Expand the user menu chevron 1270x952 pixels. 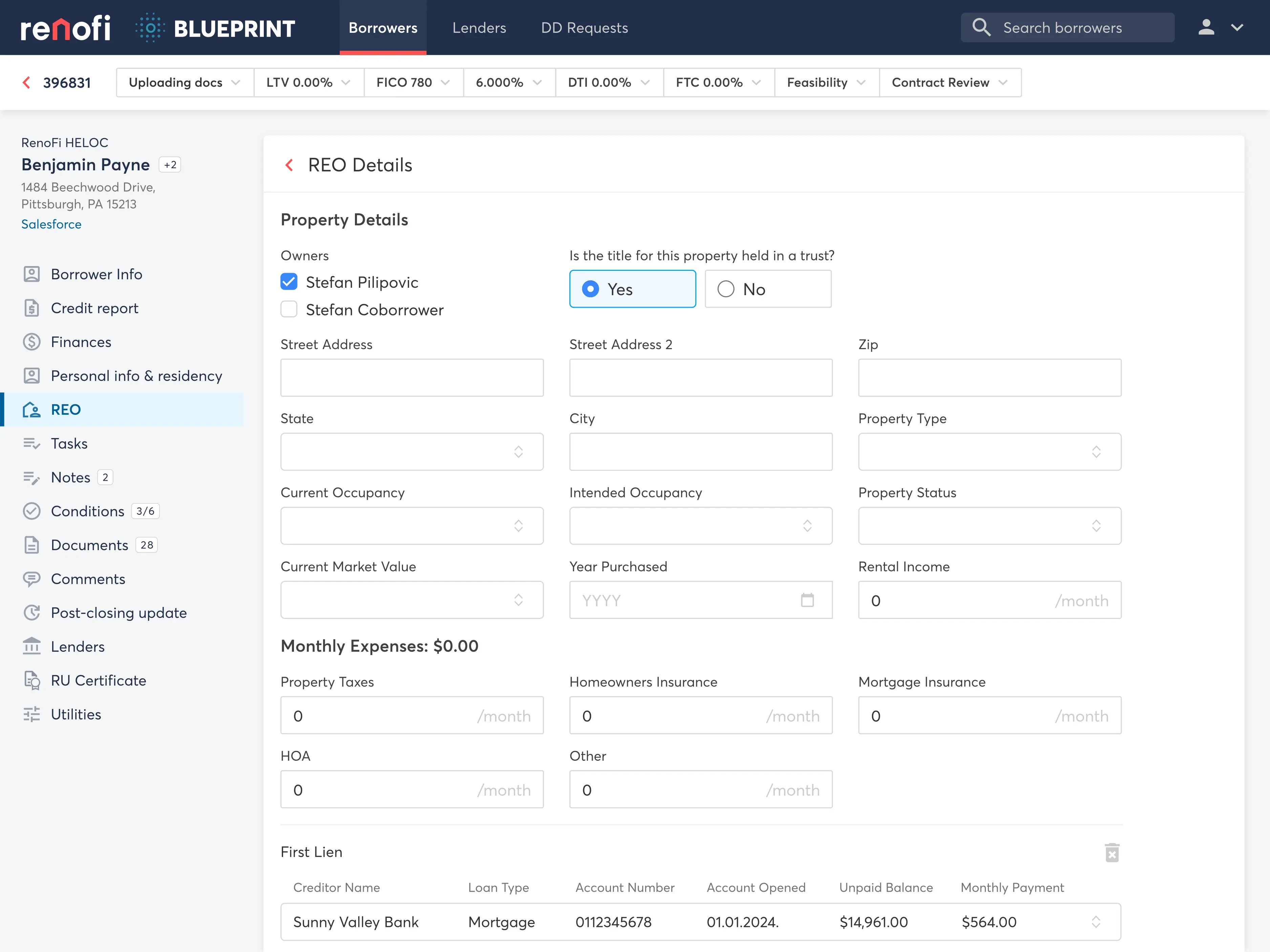(1237, 27)
